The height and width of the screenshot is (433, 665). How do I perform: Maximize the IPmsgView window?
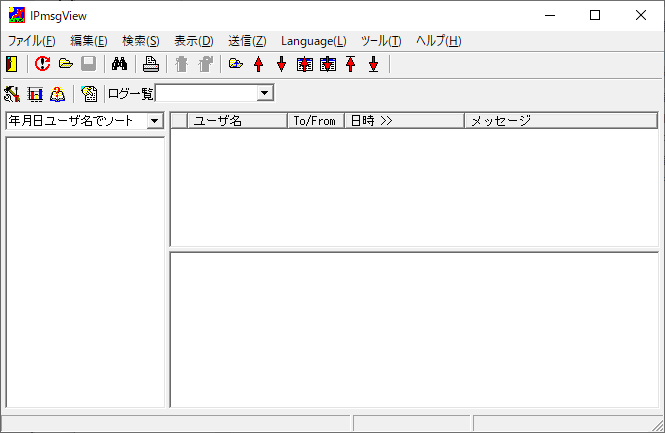tap(595, 15)
